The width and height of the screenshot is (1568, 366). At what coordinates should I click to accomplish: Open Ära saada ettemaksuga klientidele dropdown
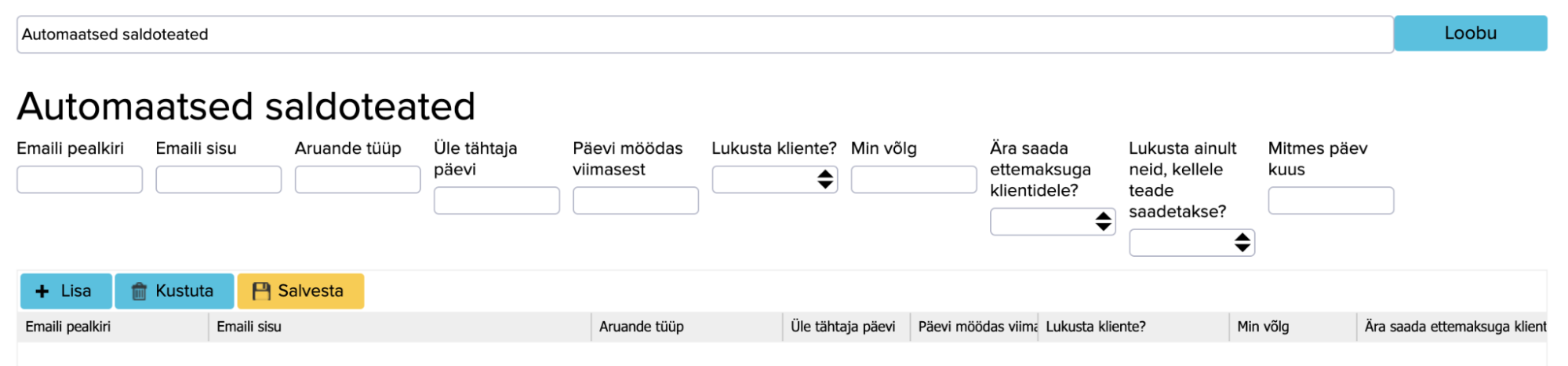tap(1052, 221)
